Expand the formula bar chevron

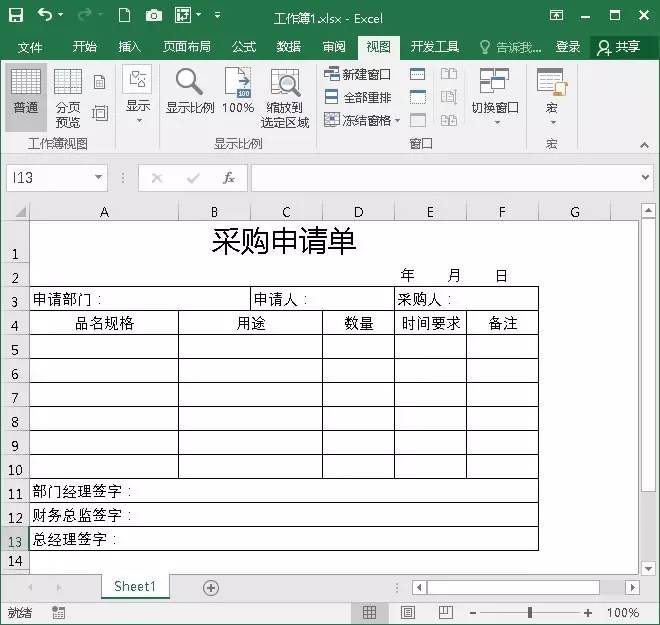(x=645, y=178)
